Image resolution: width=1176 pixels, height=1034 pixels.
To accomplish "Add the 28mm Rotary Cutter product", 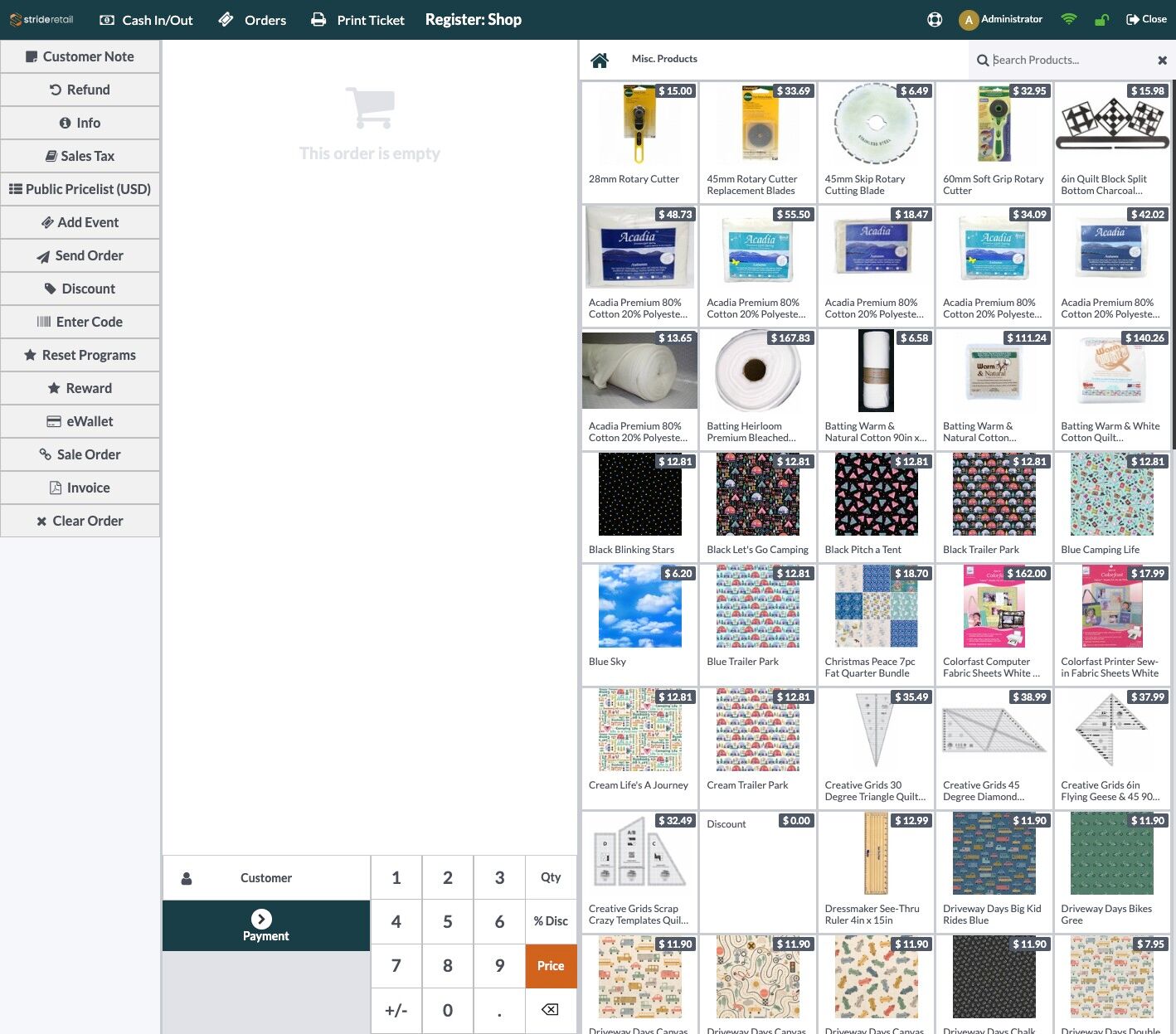I will pyautogui.click(x=639, y=142).
